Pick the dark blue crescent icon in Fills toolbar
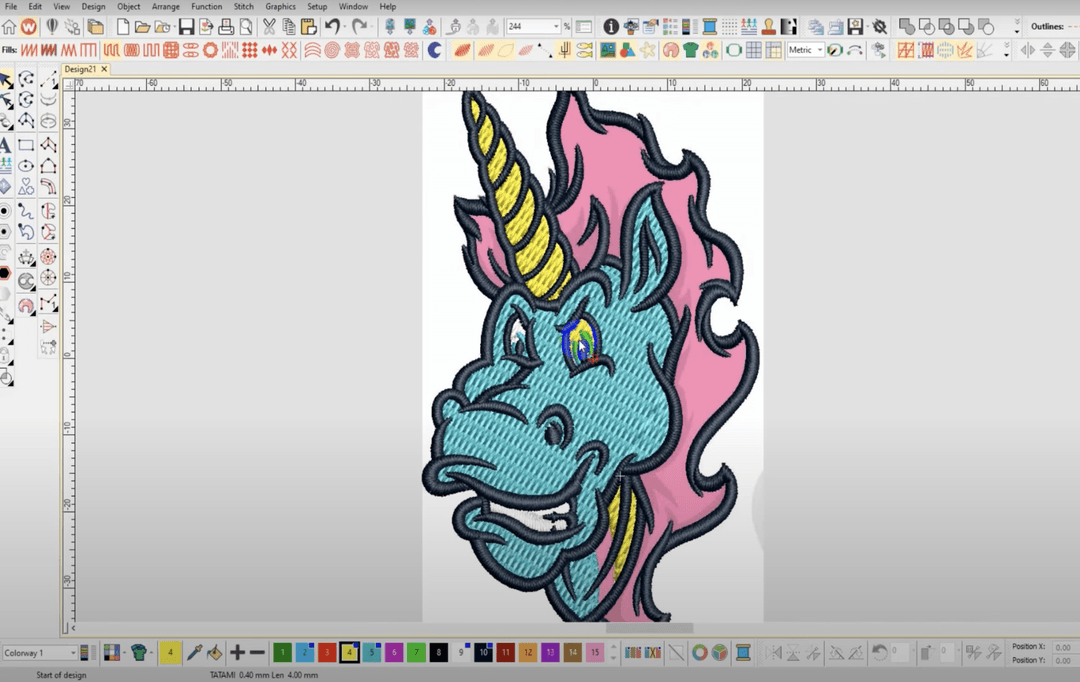Viewport: 1080px width, 682px height. 435,50
